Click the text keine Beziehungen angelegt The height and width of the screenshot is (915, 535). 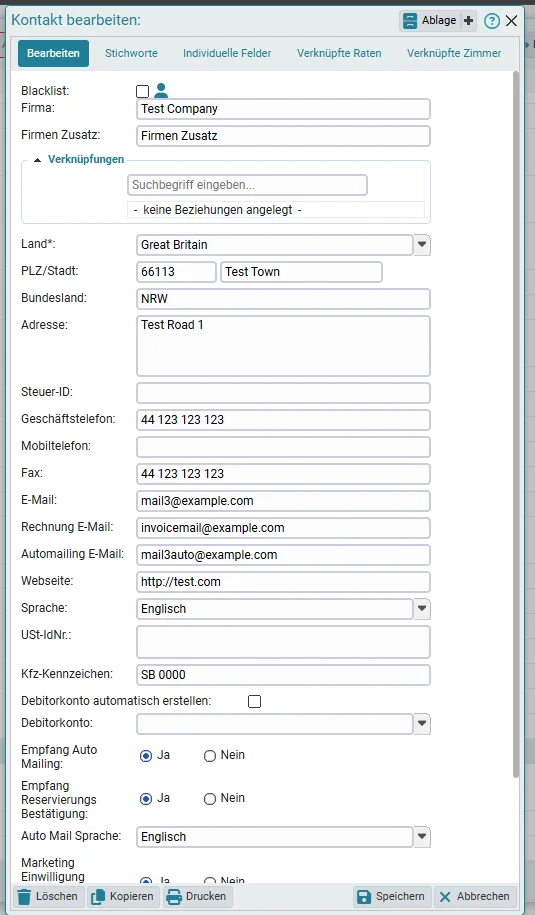point(218,210)
